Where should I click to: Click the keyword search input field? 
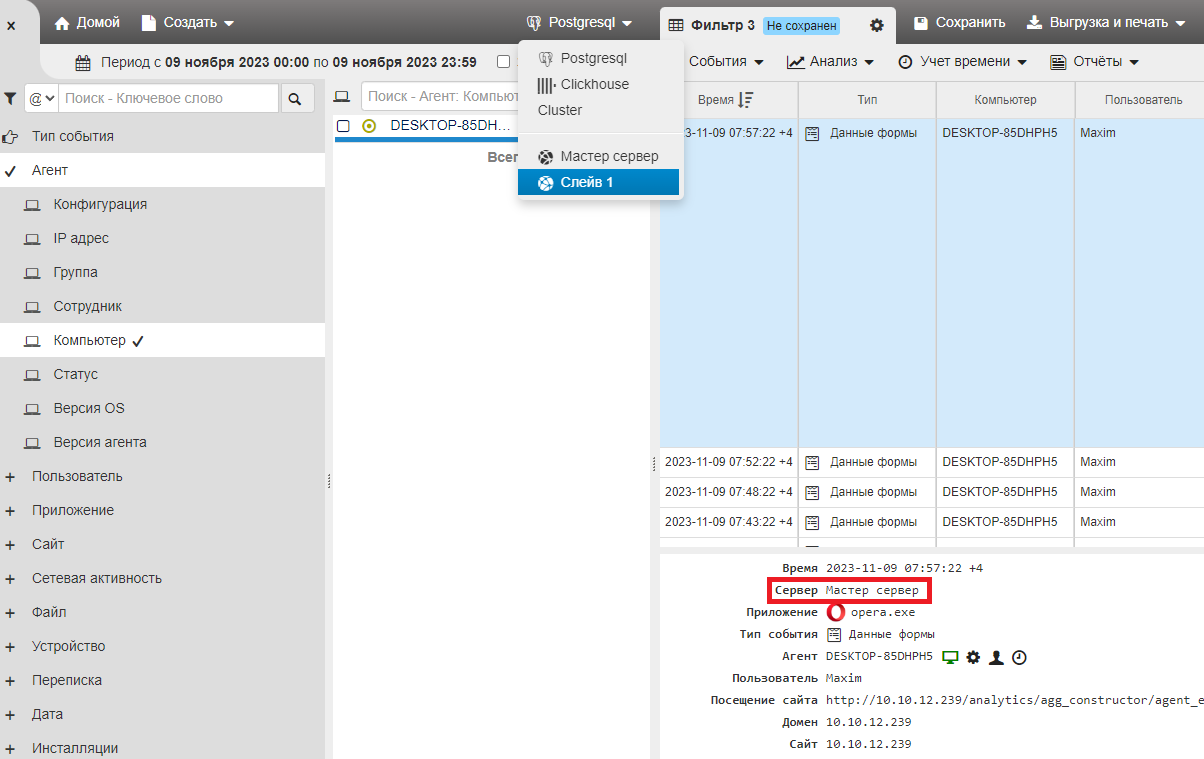[168, 98]
